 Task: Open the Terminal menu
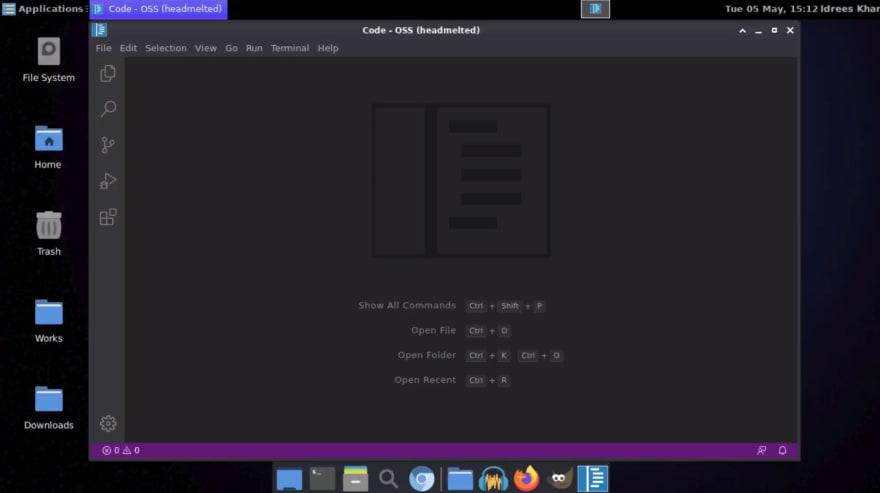pos(290,48)
